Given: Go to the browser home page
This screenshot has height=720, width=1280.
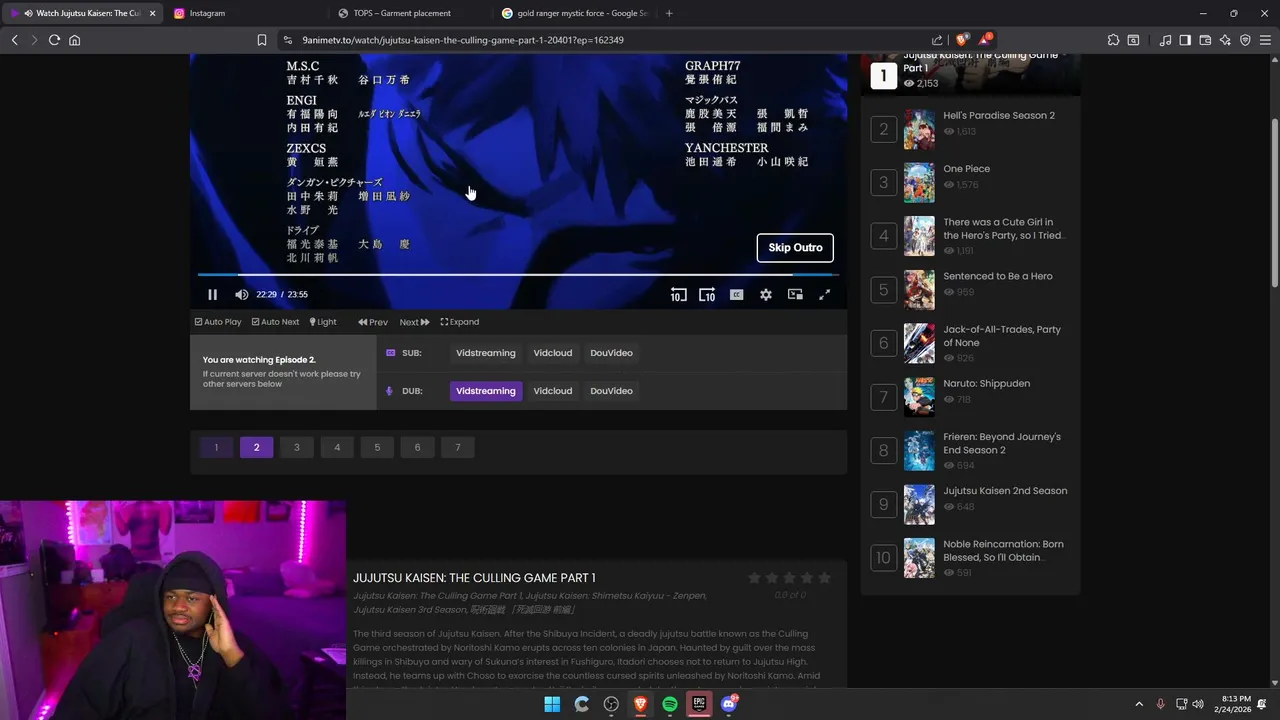Looking at the screenshot, I should coord(74,40).
